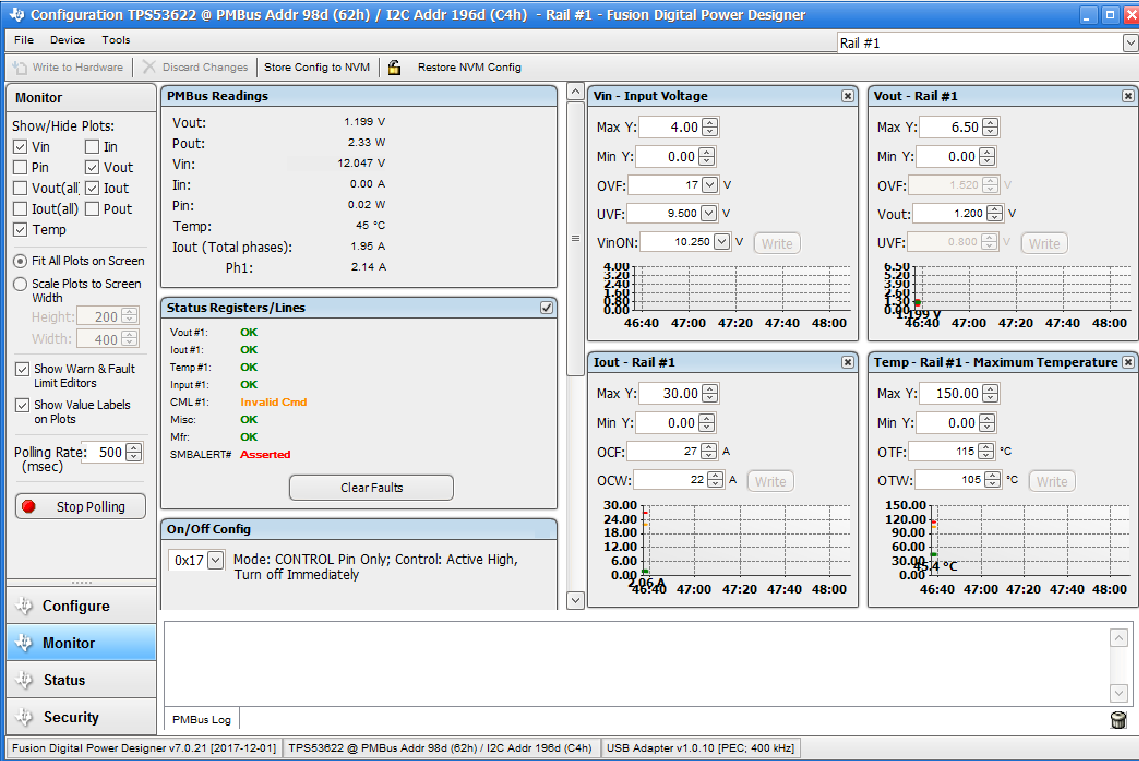Click the Monitor section in sidebar

[x=81, y=643]
